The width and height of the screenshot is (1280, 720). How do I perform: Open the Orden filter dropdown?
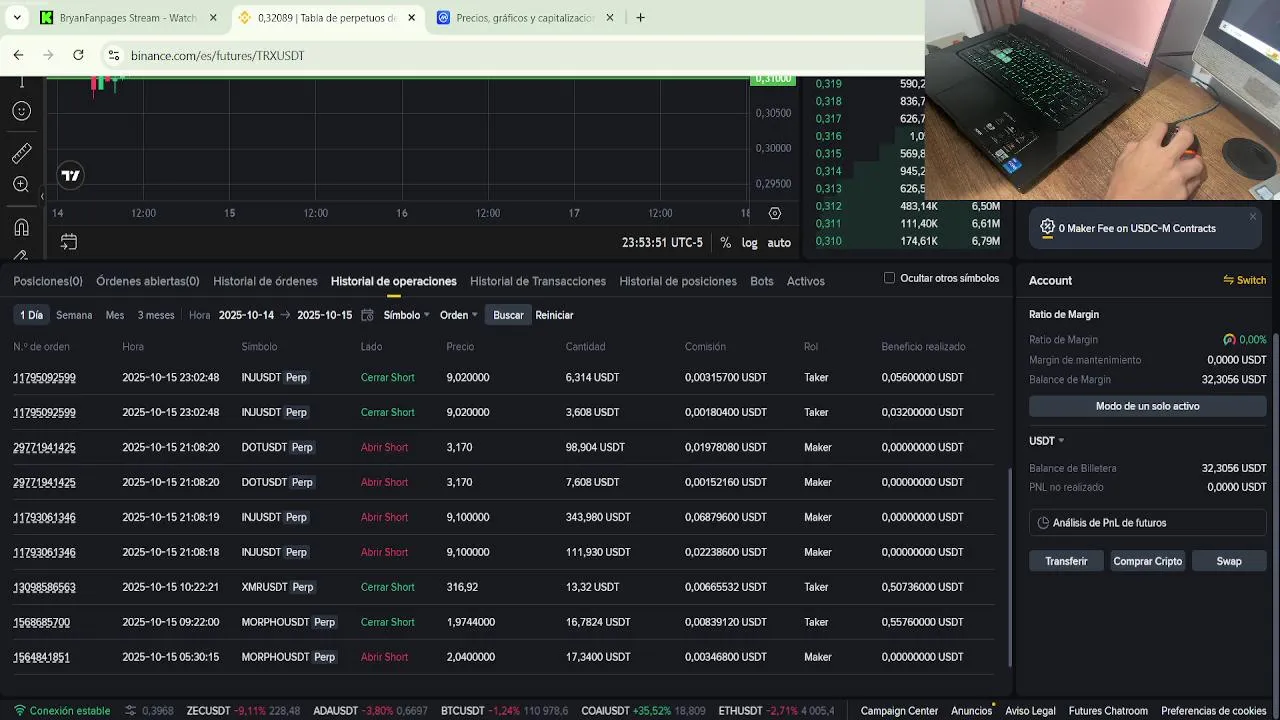coord(458,315)
